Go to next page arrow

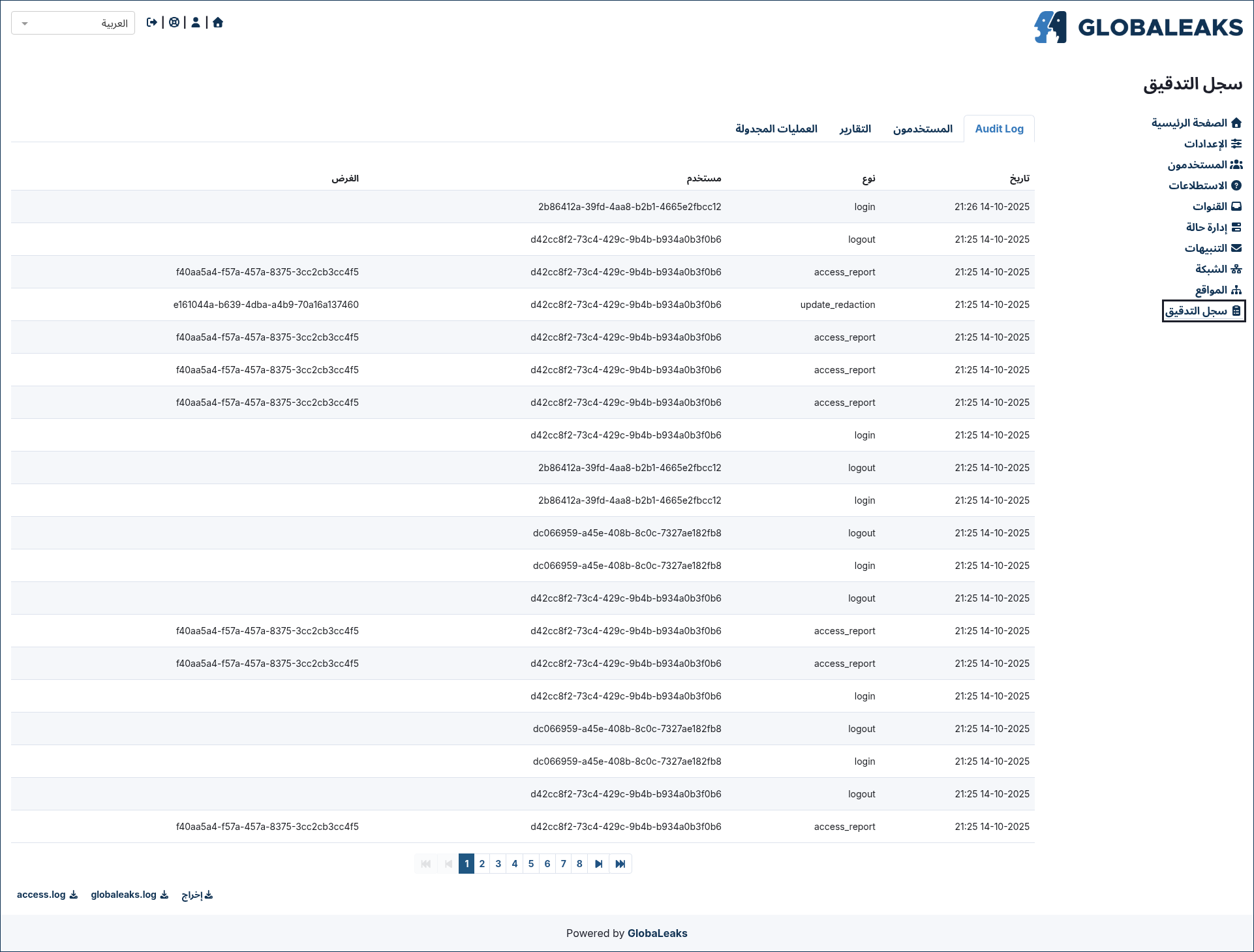598,863
